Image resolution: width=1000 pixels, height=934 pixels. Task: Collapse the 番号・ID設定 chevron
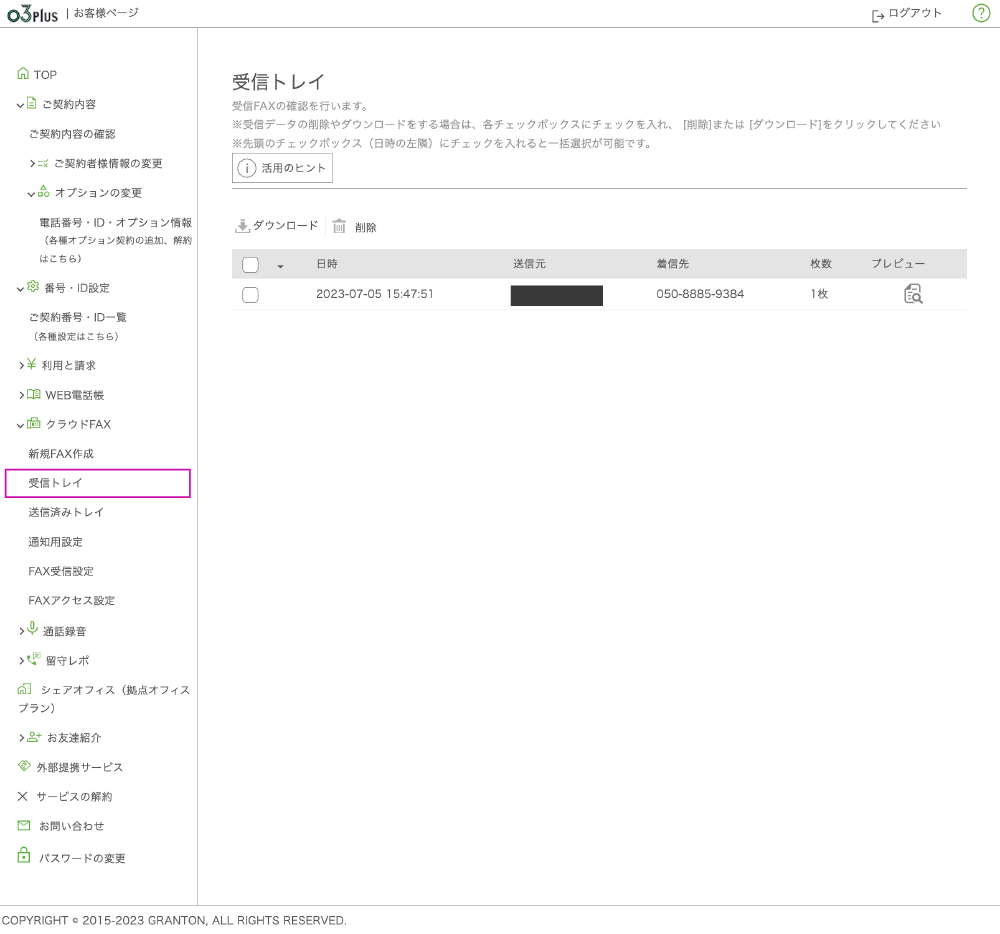(x=20, y=289)
